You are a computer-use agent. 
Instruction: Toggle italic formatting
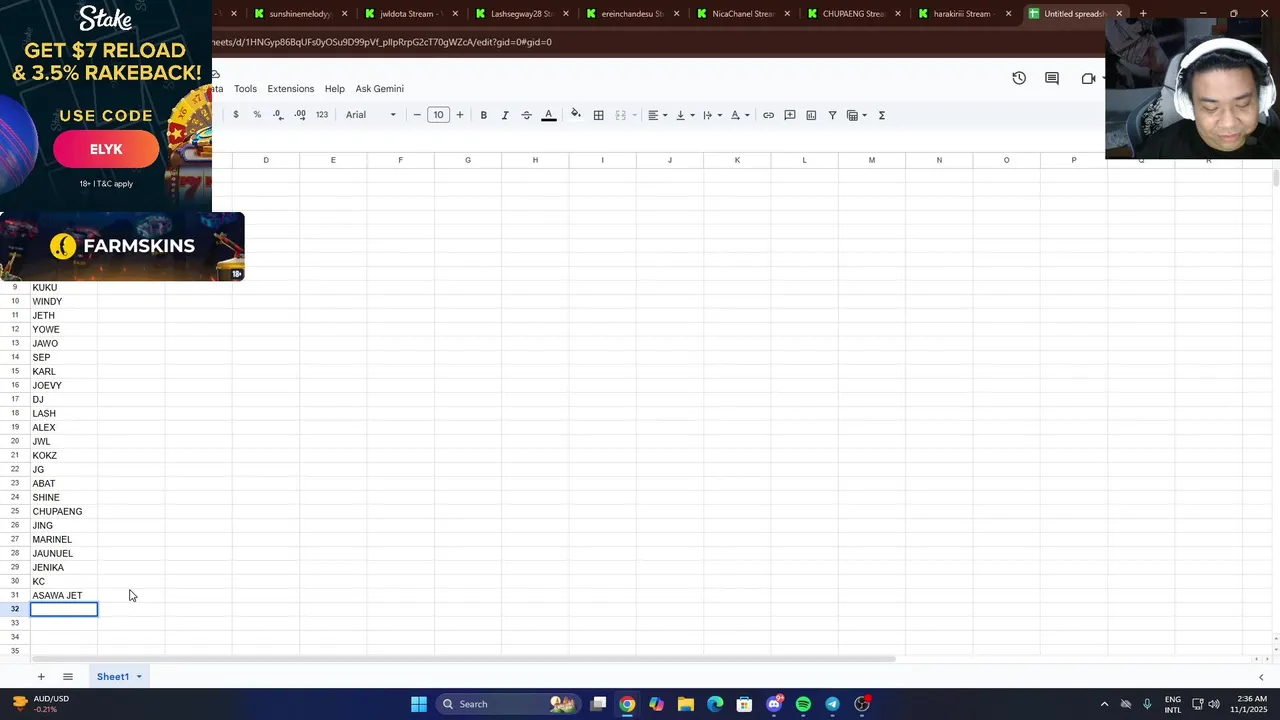tap(505, 115)
